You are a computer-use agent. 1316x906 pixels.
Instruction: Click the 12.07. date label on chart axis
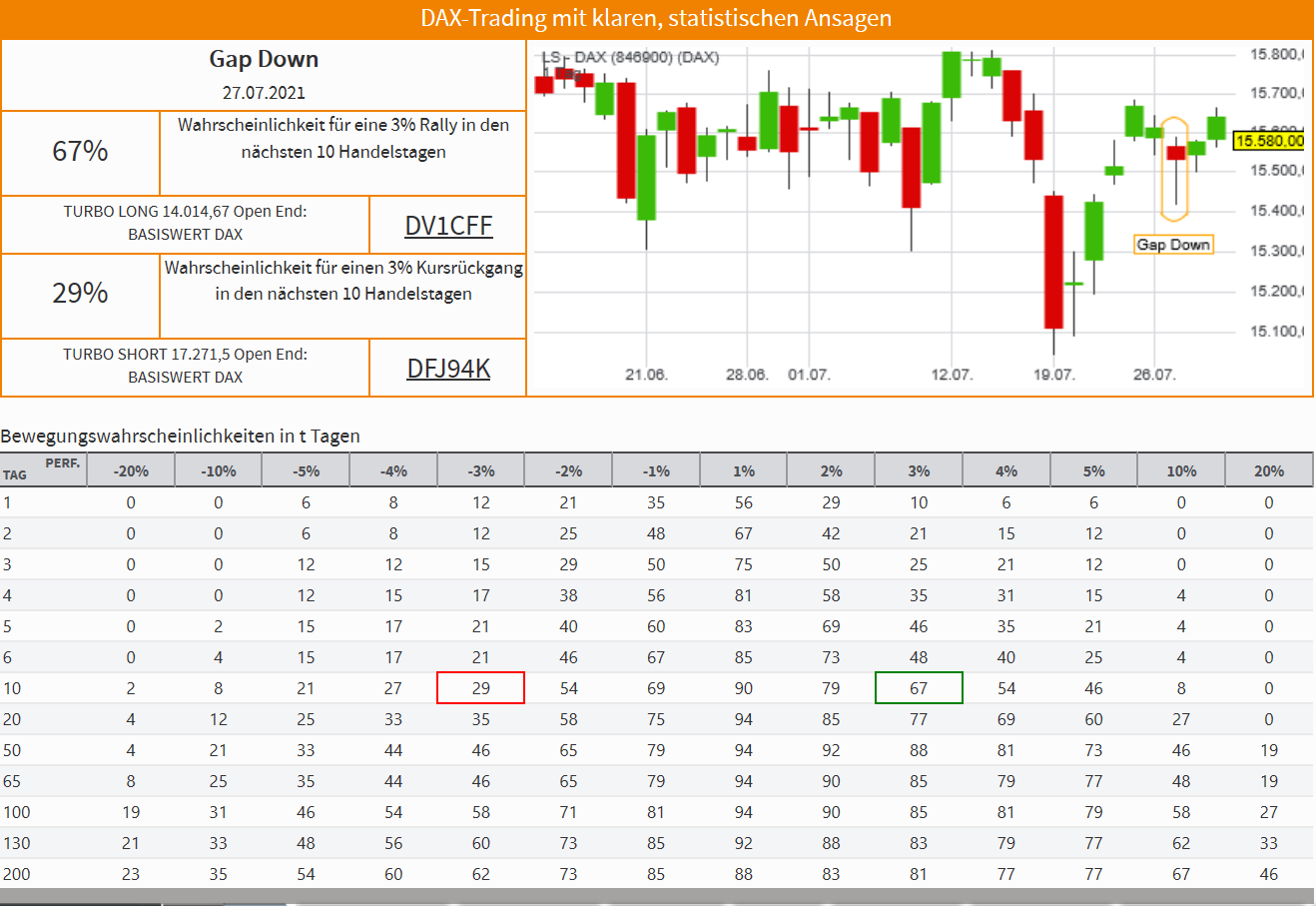[x=952, y=375]
